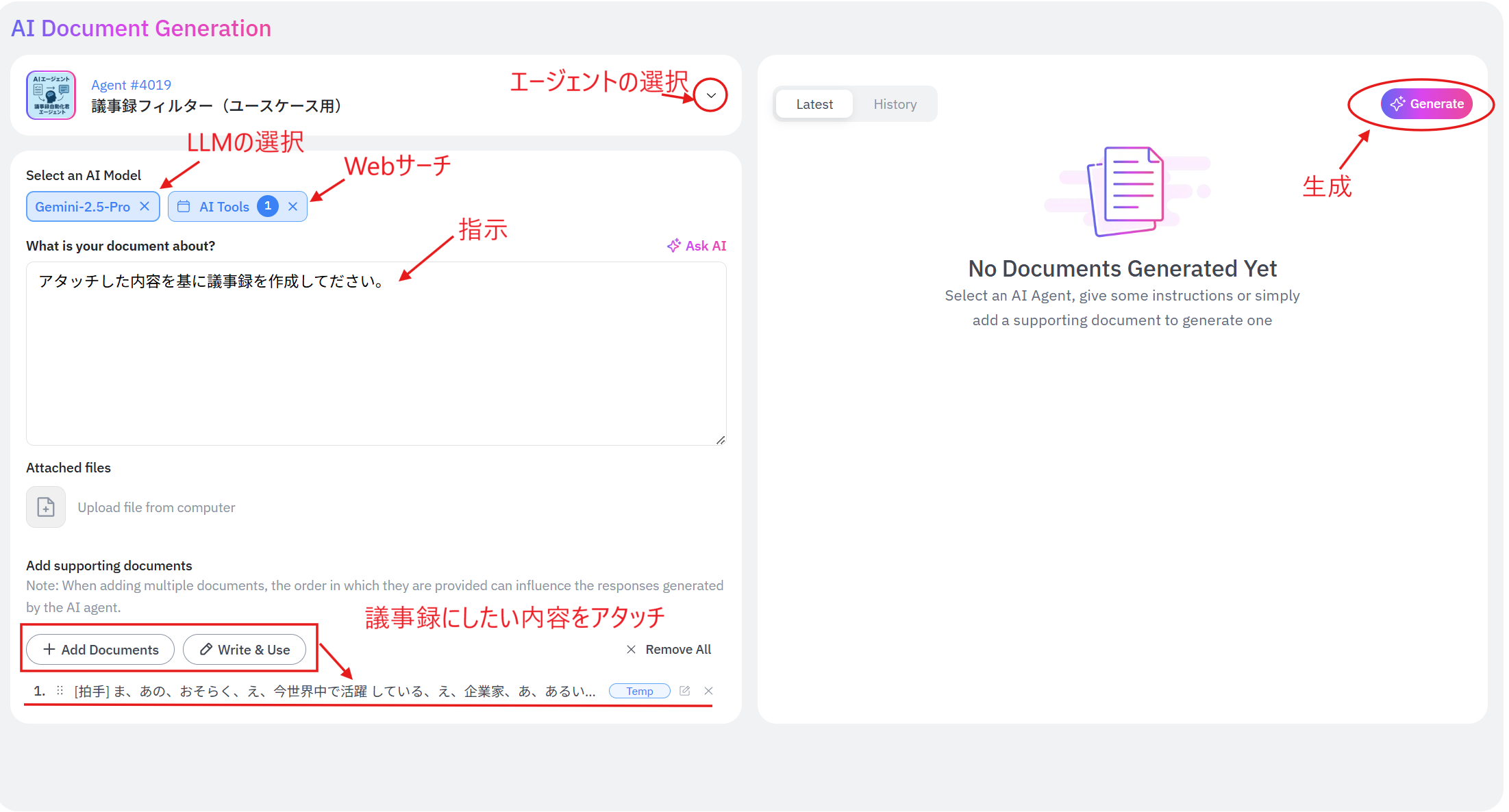Viewport: 1509px width, 812px height.
Task: Click the drag handle of document 1
Action: coord(60,691)
